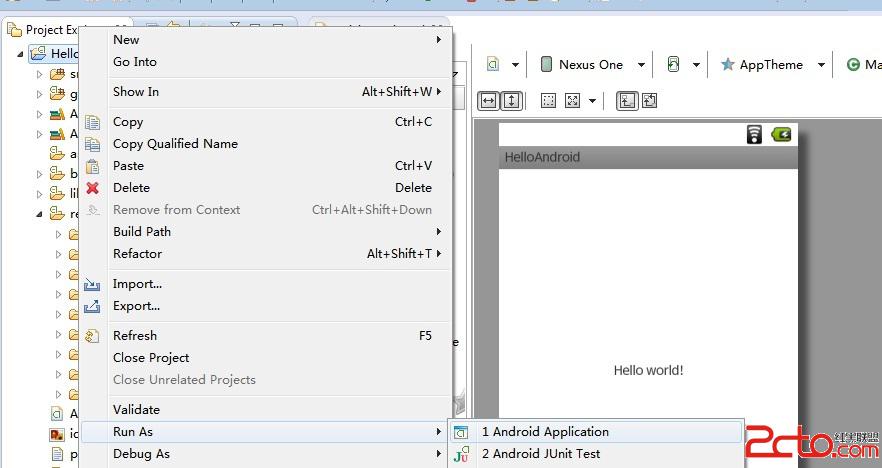Refresh the project via menu
The height and width of the screenshot is (468, 882).
tap(266, 336)
